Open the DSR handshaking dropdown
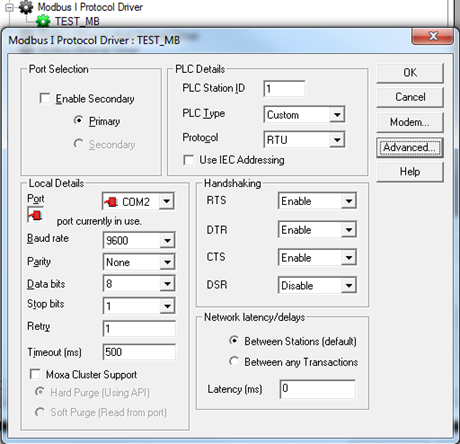Screen dimensions: 460x444 coord(349,285)
